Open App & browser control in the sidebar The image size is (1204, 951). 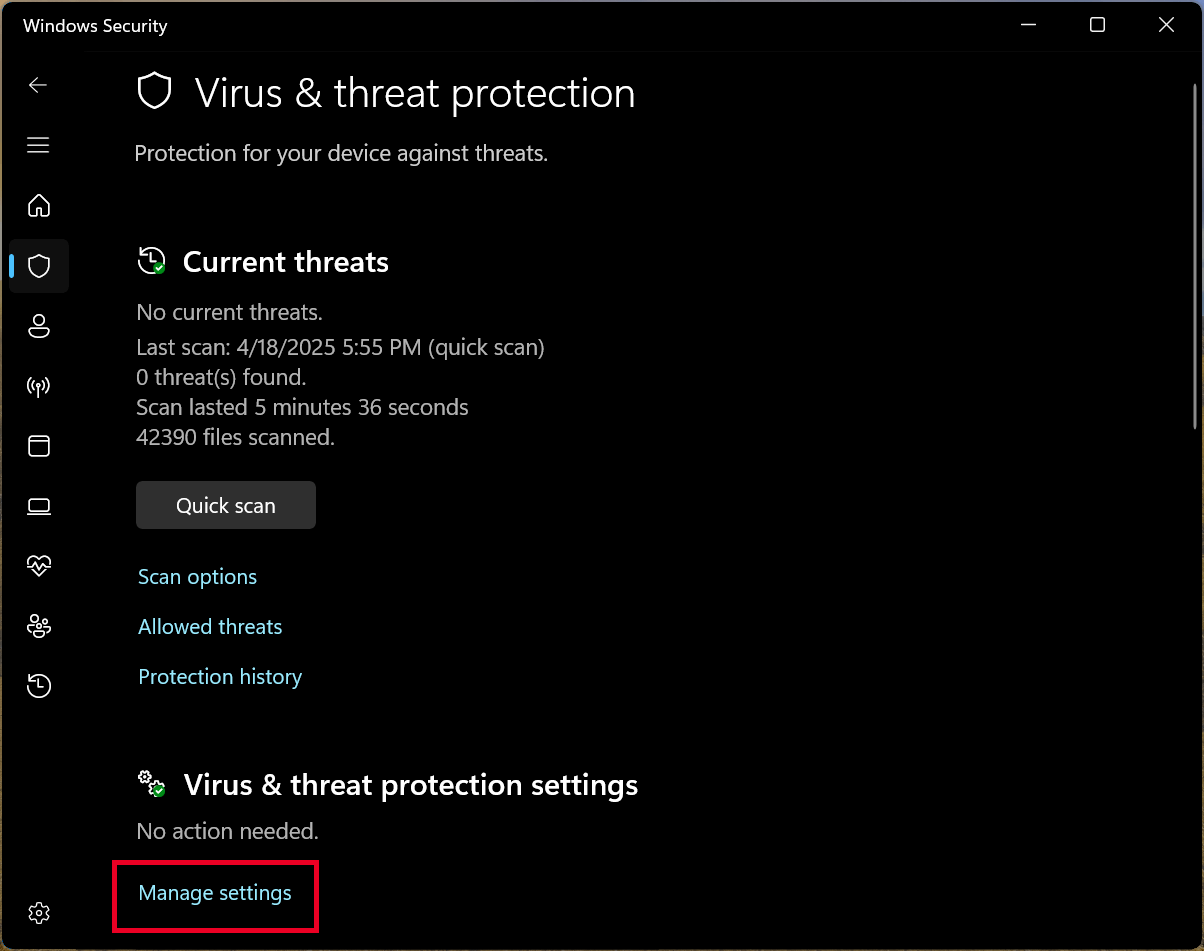coord(38,446)
